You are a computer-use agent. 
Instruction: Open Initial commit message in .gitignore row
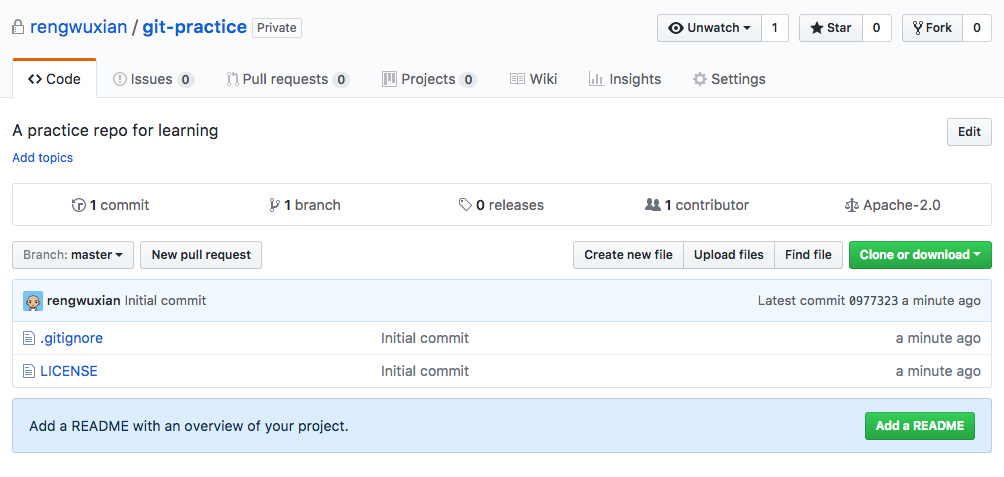coord(425,338)
